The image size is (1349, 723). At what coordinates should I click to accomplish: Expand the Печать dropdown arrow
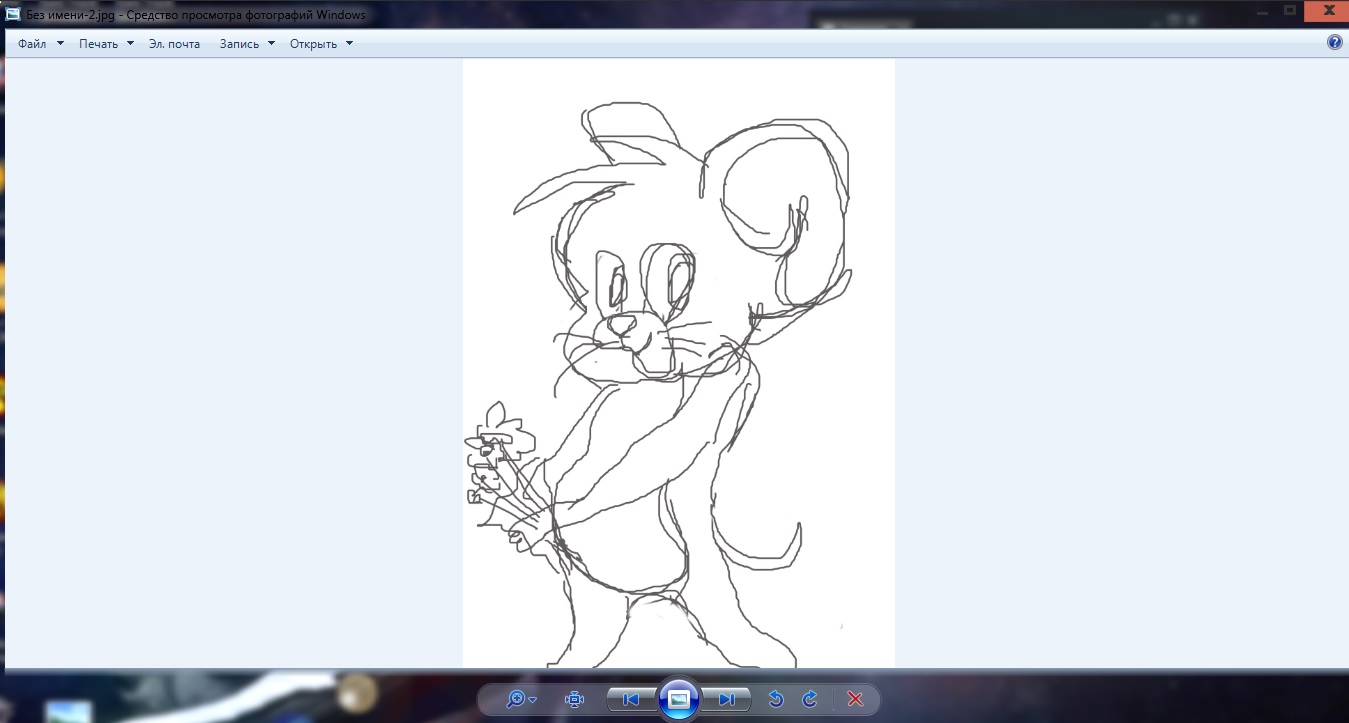coord(130,44)
